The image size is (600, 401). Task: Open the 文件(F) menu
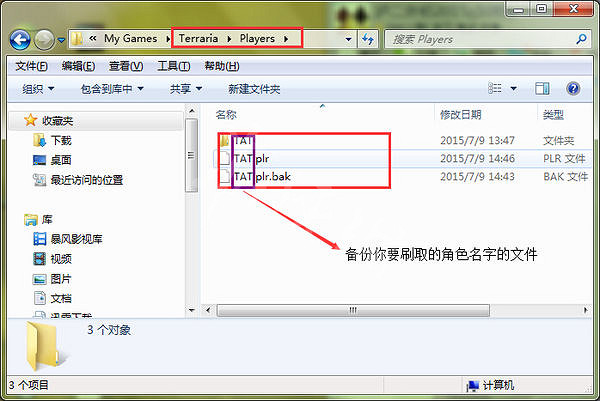point(31,66)
